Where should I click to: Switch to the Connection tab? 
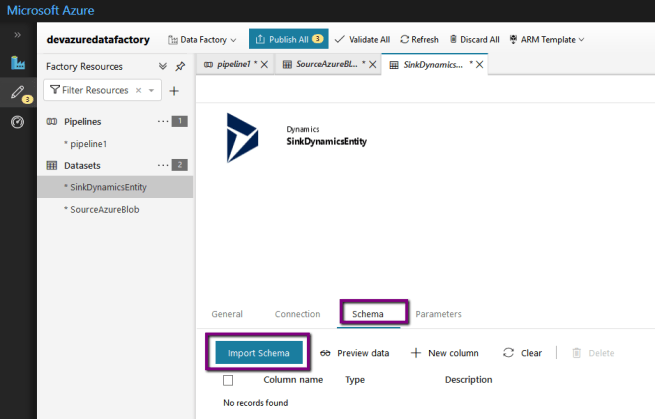click(x=297, y=314)
